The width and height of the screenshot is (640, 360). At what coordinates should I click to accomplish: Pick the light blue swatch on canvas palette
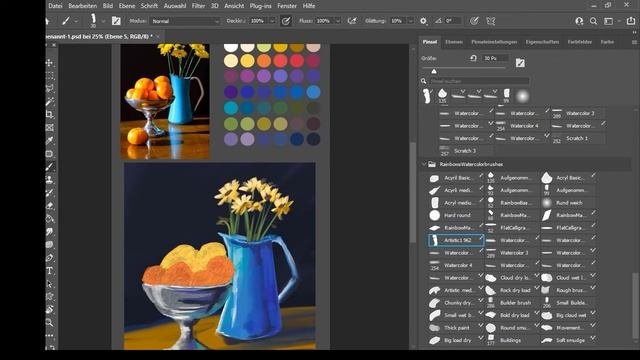(x=313, y=92)
